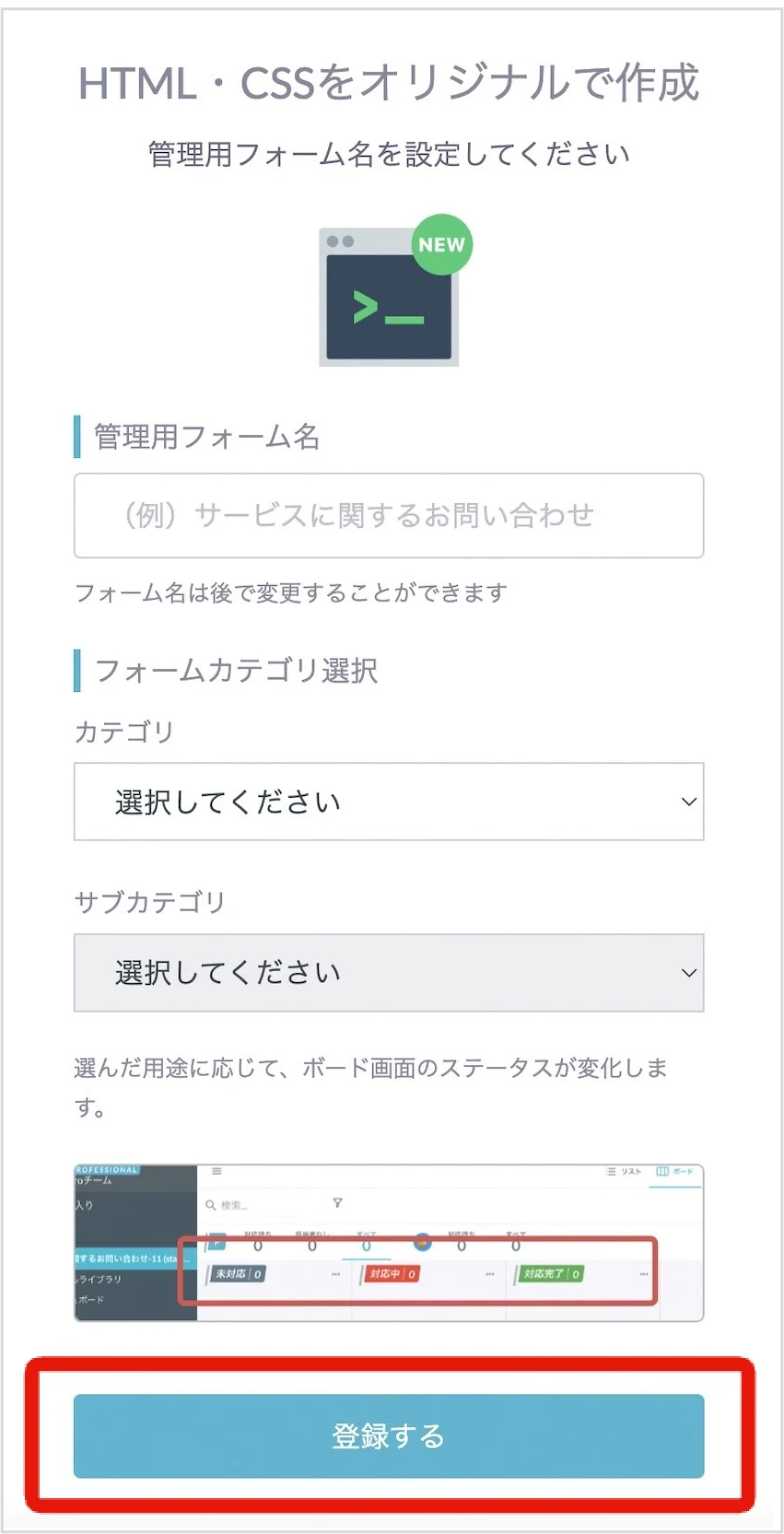Click the red 対応中 status label
This screenshot has width=784, height=1534.
pos(392,1273)
